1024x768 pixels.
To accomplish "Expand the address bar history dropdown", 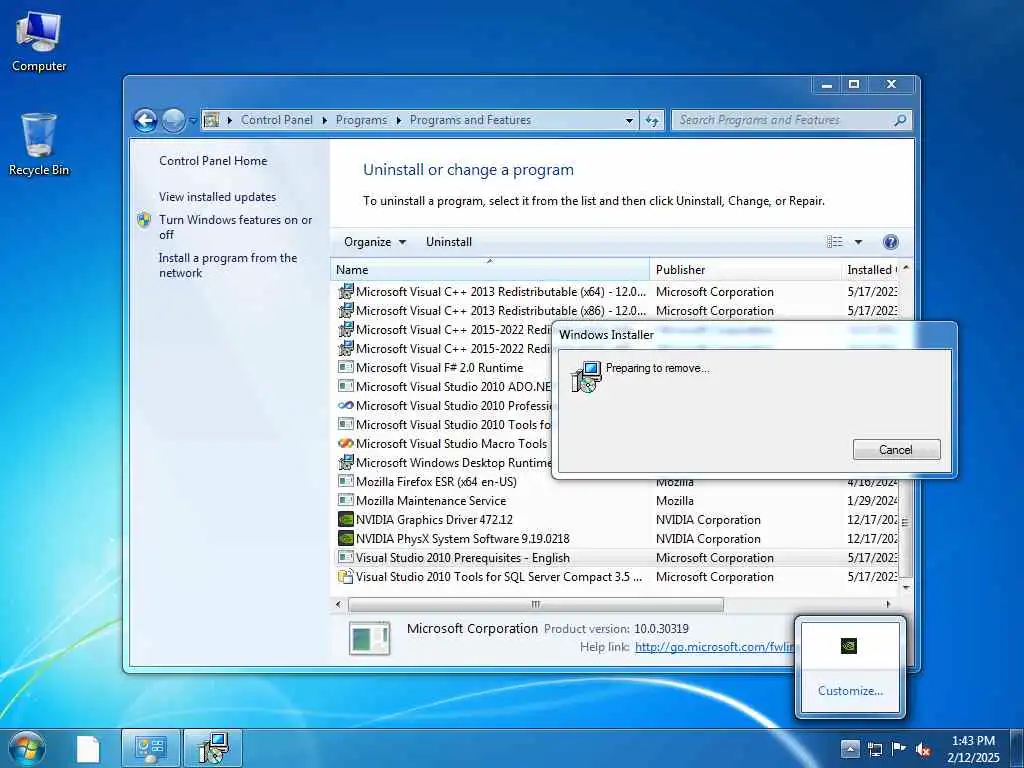I will point(629,121).
